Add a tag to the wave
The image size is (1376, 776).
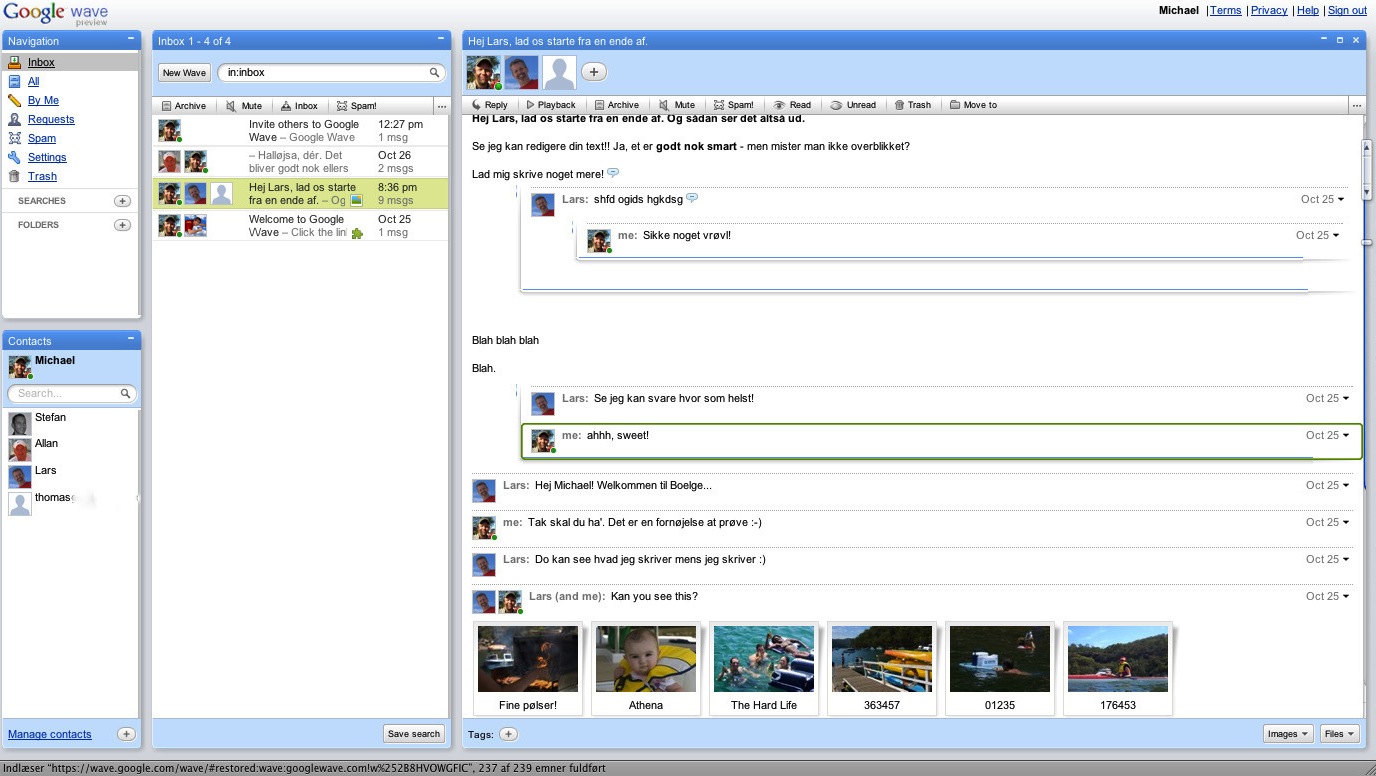(x=508, y=734)
